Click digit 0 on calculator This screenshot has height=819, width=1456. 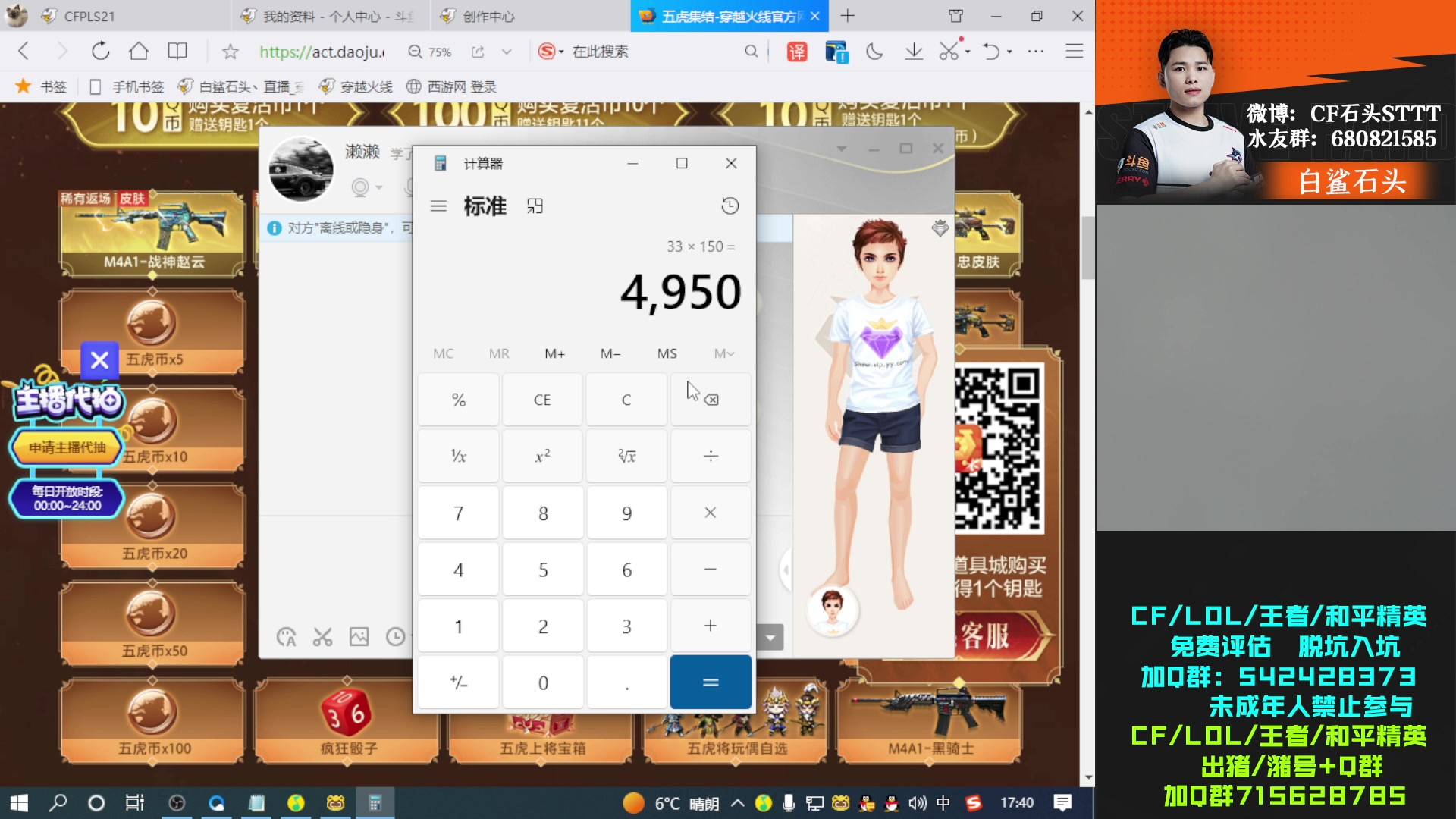click(542, 682)
